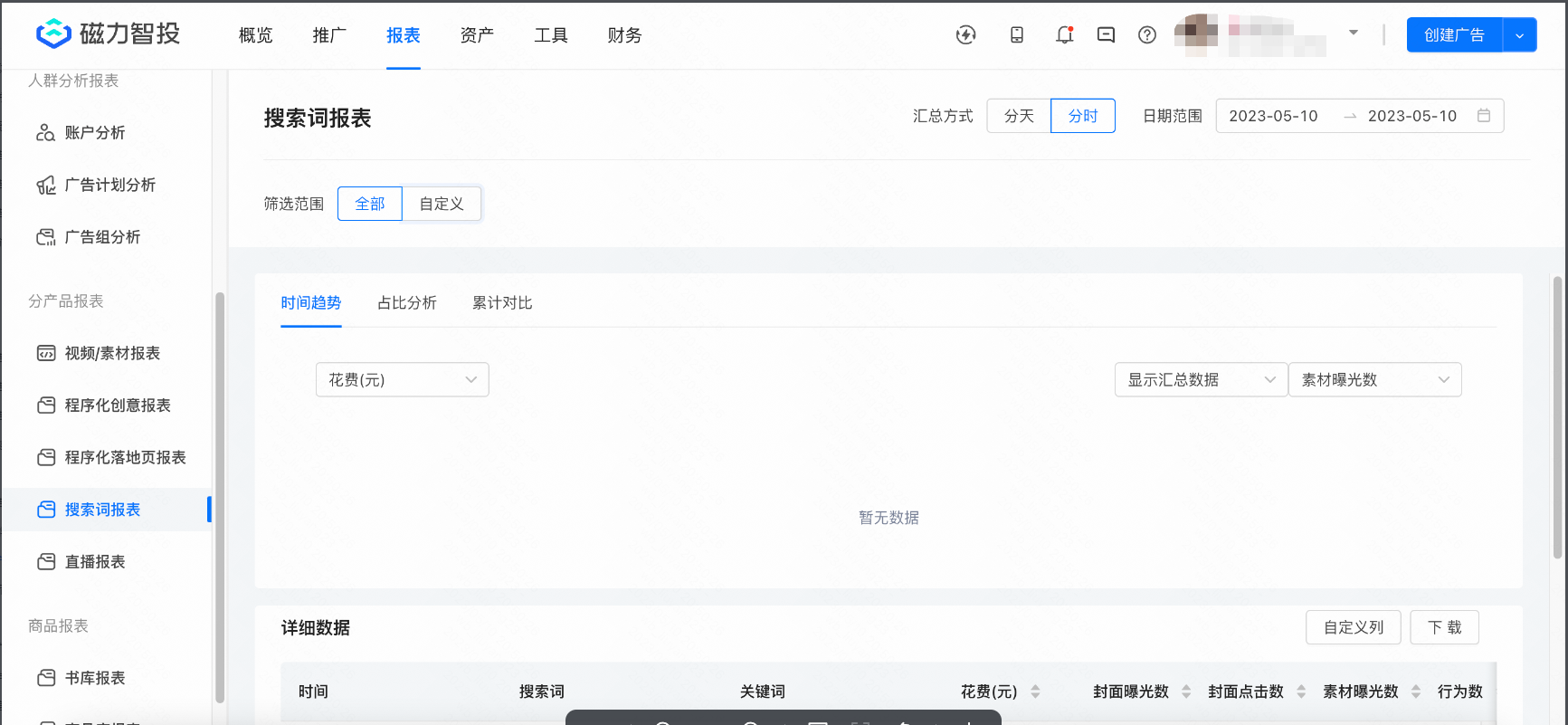Image resolution: width=1568 pixels, height=725 pixels.
Task: Click the 广告组分析 sidebar icon
Action: [45, 237]
